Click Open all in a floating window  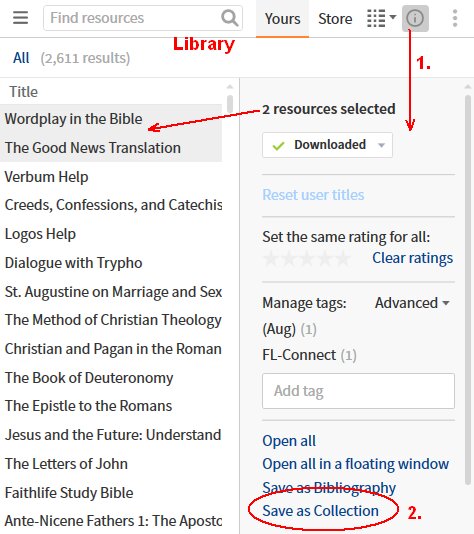(356, 464)
